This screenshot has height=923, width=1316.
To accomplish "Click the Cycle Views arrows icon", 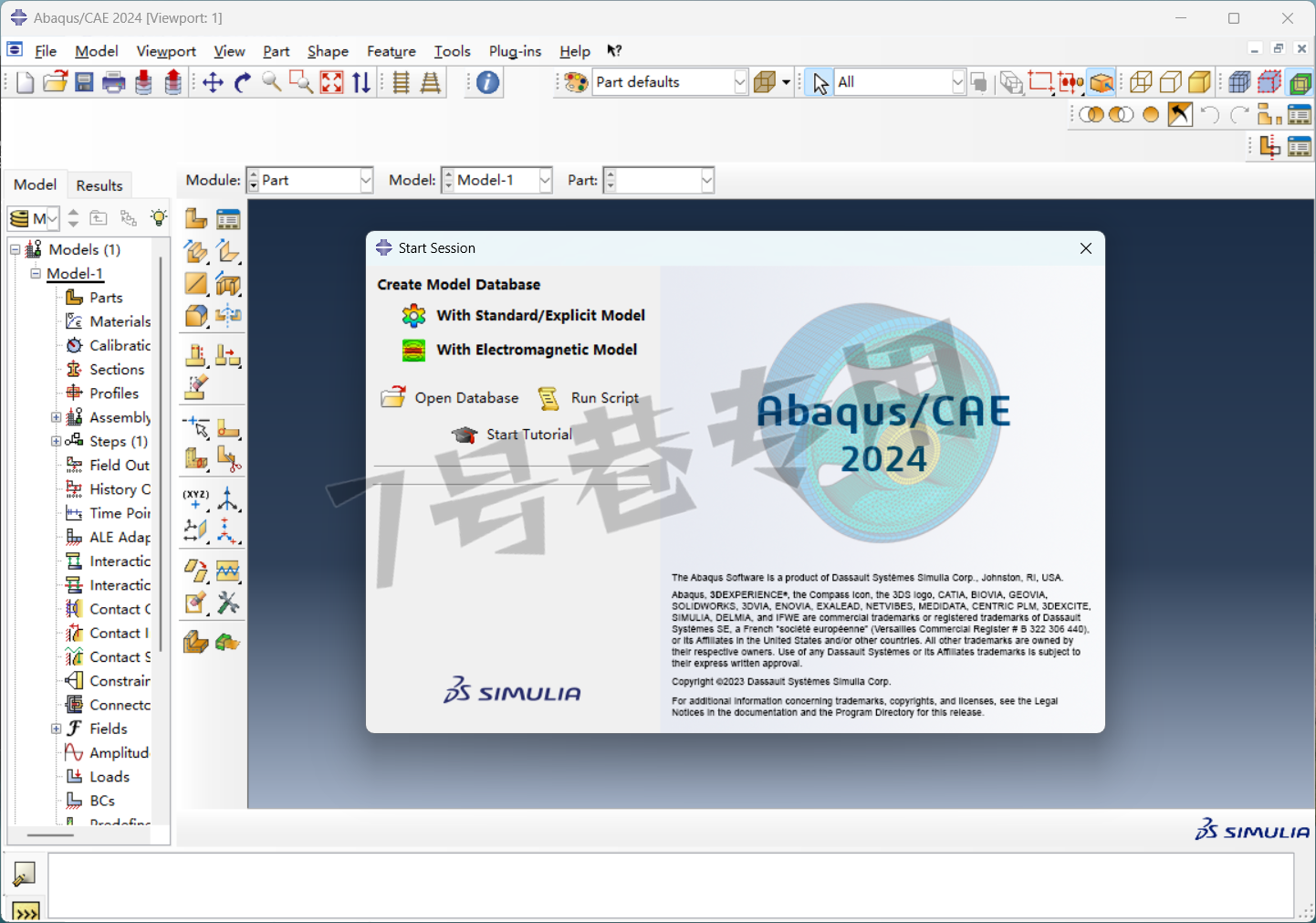I will [x=361, y=82].
